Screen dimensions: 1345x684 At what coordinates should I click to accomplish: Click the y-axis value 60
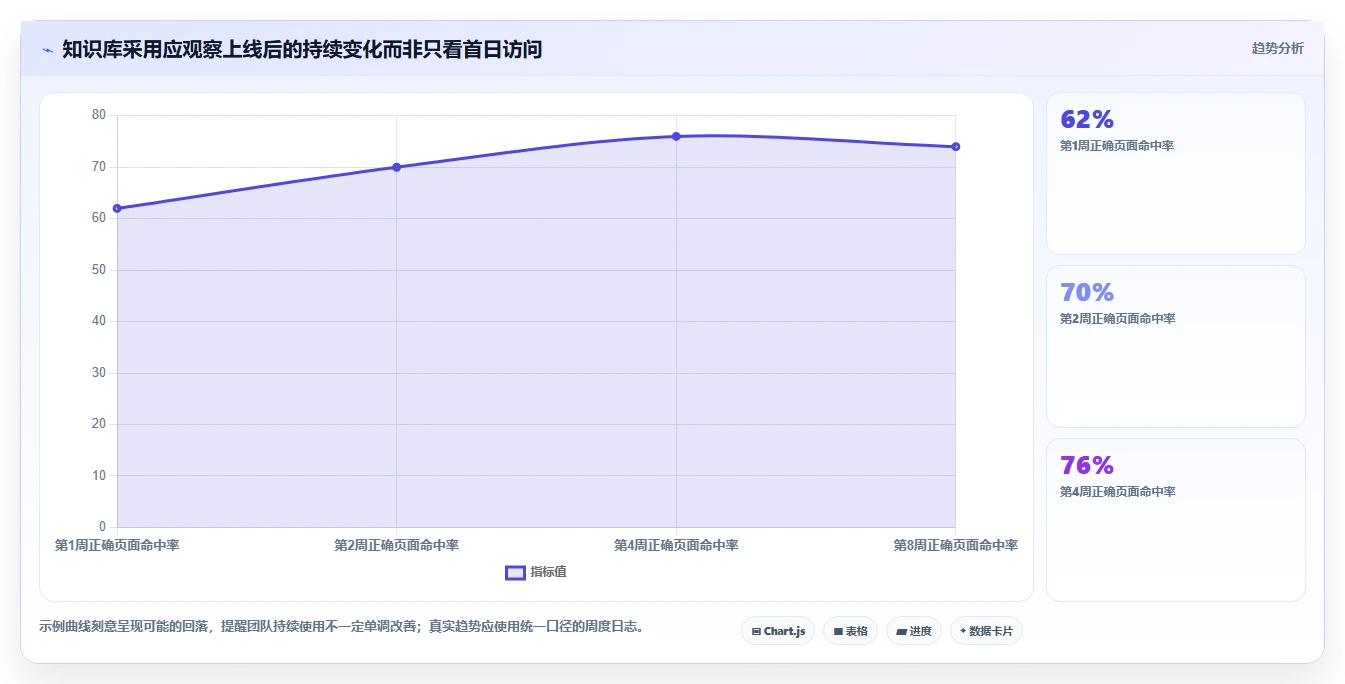tap(98, 218)
